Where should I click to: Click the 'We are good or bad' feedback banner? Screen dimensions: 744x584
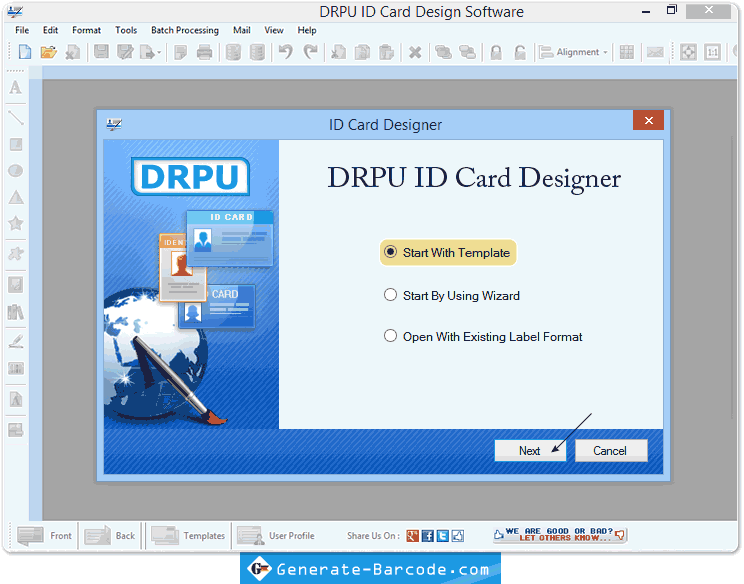tap(560, 535)
